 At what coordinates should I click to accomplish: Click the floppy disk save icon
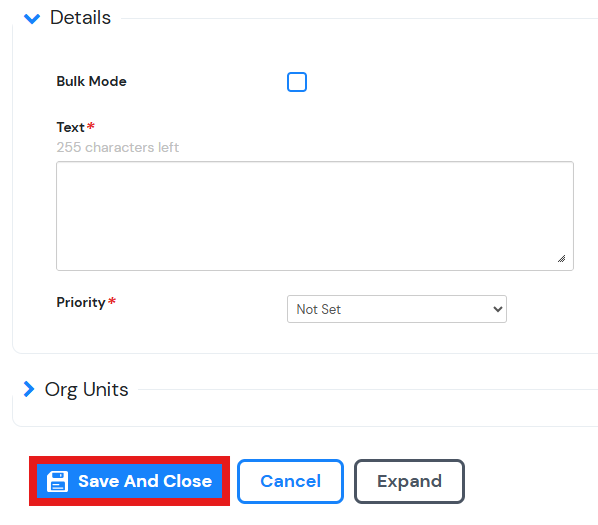click(57, 481)
